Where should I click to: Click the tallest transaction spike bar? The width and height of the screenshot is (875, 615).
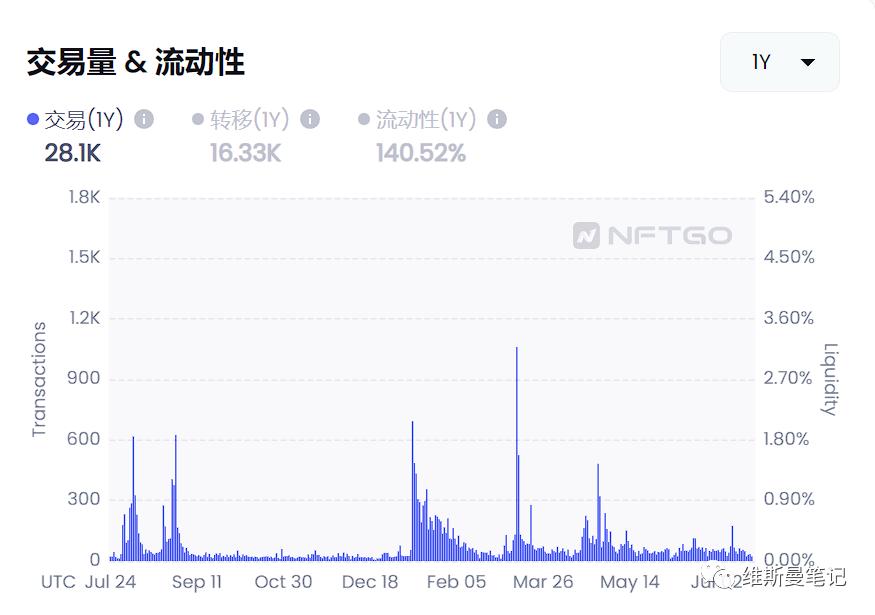tap(516, 450)
